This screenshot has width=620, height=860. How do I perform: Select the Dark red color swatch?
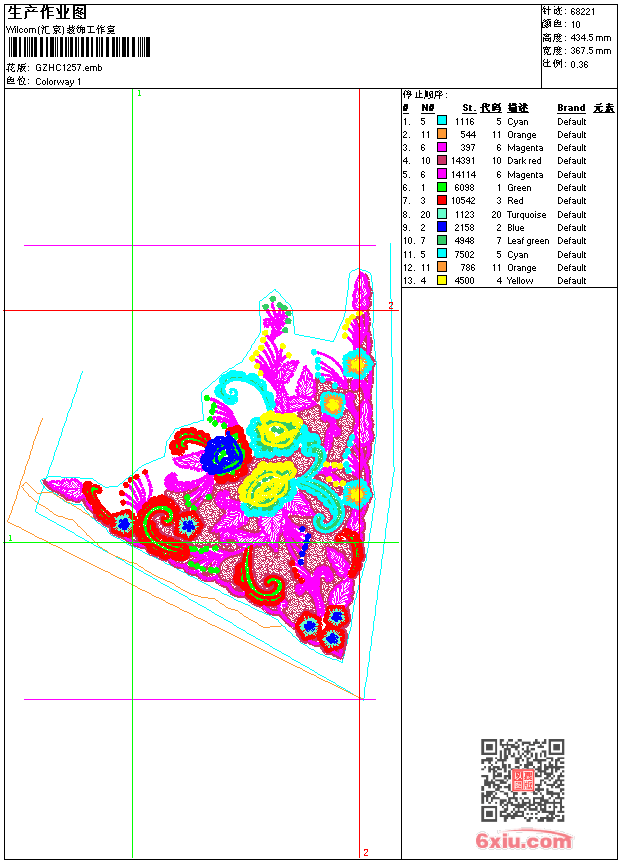point(442,160)
